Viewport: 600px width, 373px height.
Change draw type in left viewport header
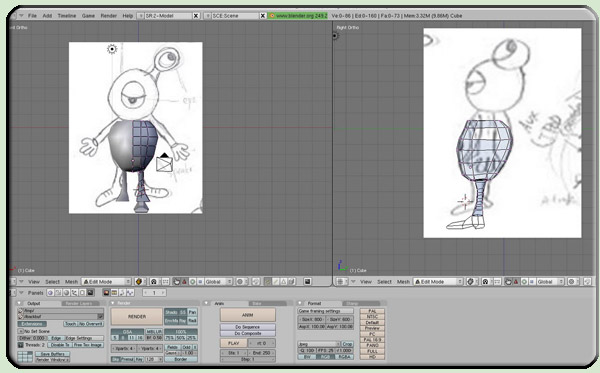[x=139, y=282]
